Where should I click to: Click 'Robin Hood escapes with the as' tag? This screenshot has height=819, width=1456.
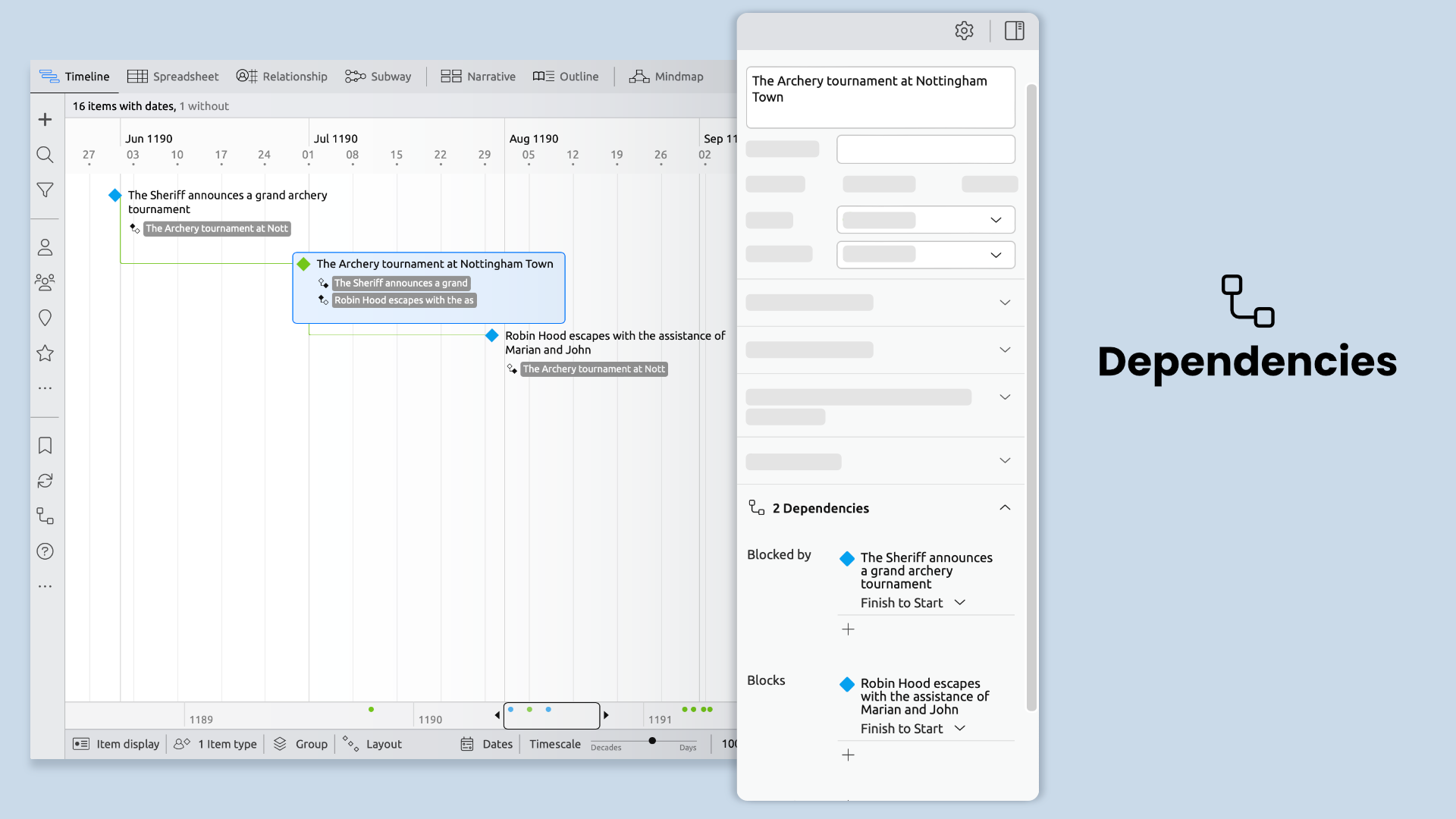(x=404, y=300)
